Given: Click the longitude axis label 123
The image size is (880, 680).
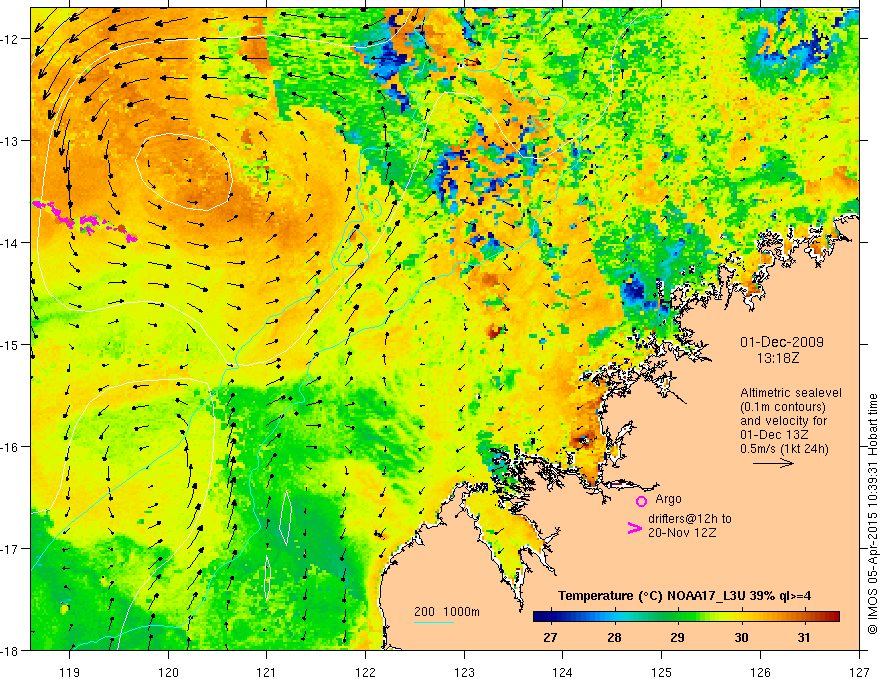Looking at the screenshot, I should 464,672.
